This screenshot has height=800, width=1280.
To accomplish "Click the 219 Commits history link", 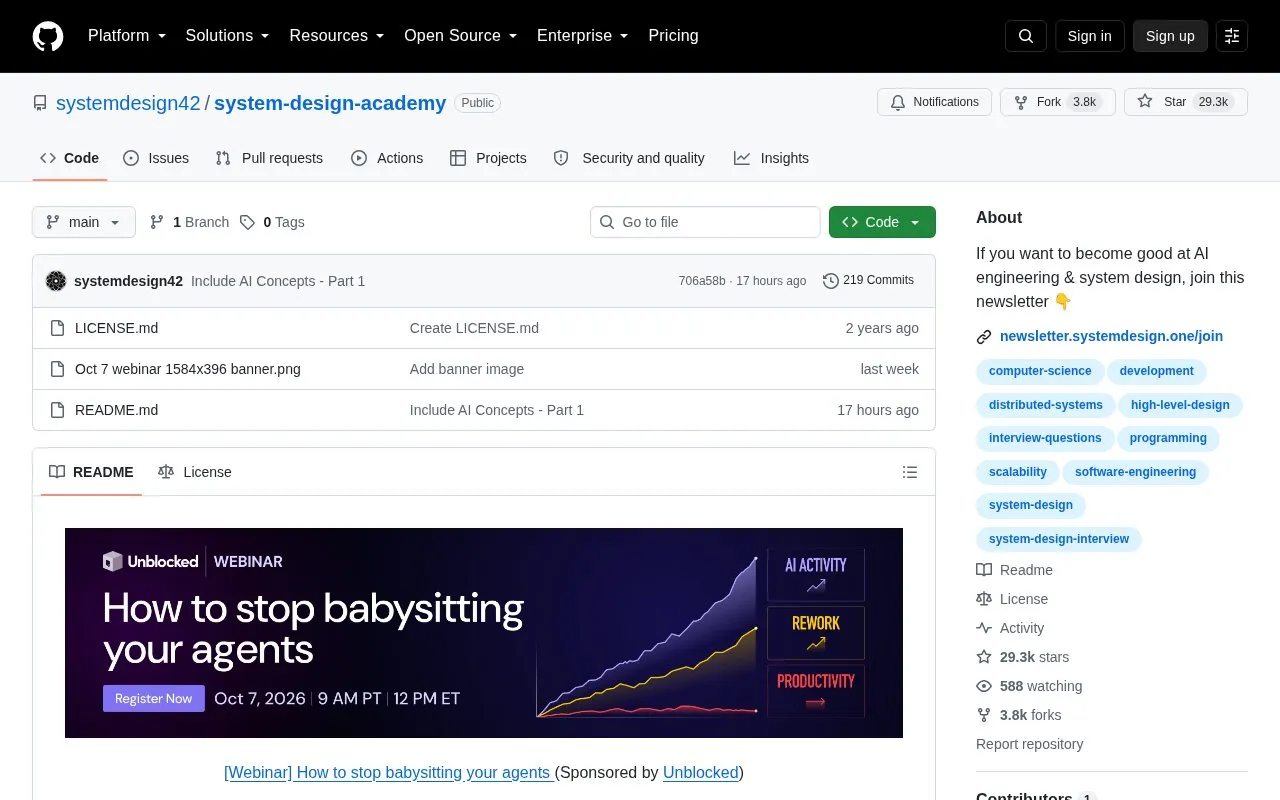I will [868, 280].
